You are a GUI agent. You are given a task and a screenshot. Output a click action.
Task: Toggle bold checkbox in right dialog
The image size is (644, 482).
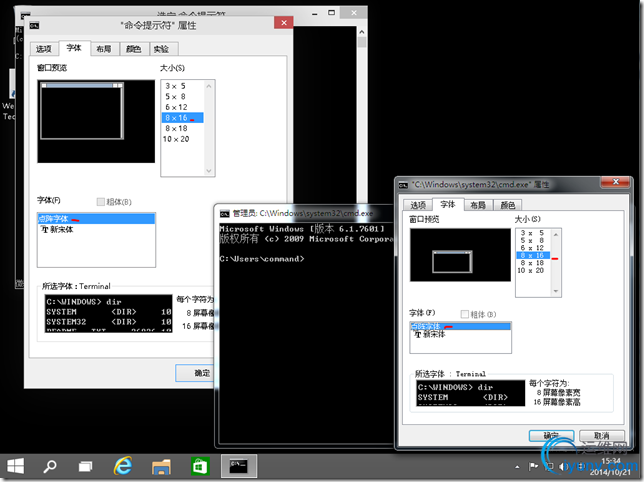point(465,314)
